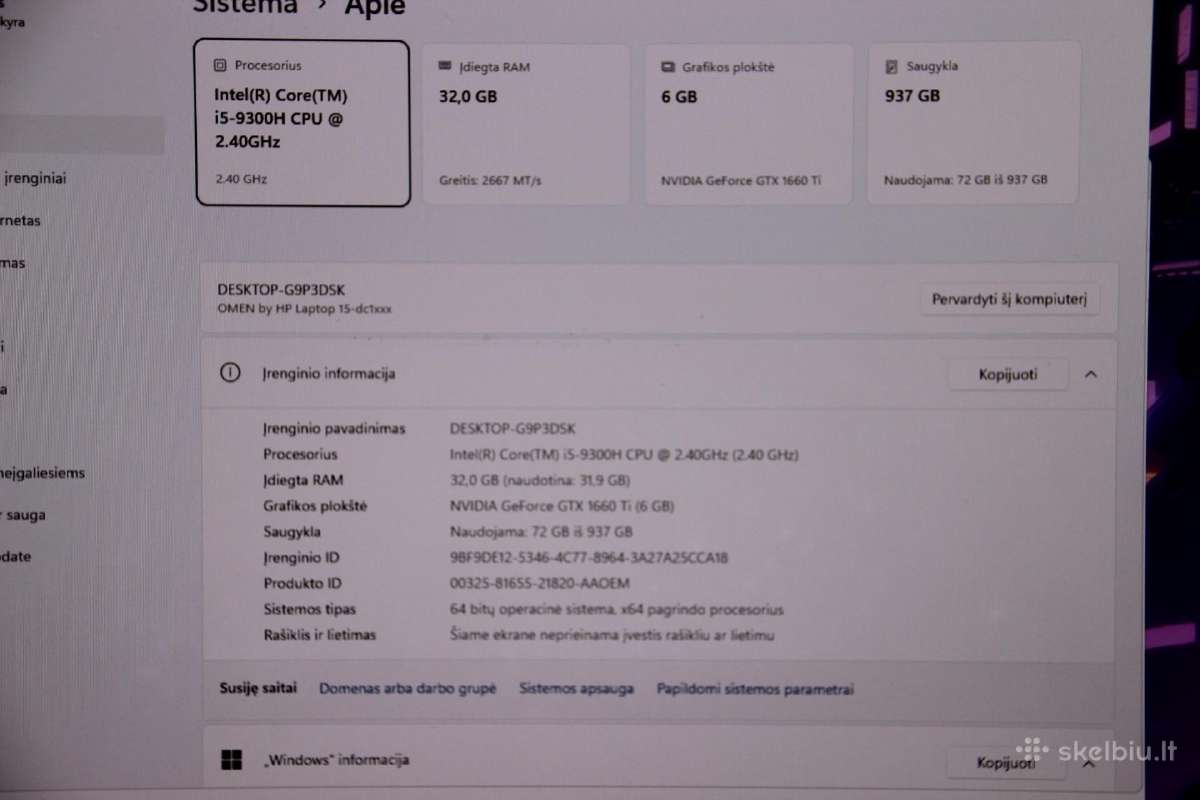Collapse the Windows informacija section
Screen dimensions: 1200x800
(1089, 763)
